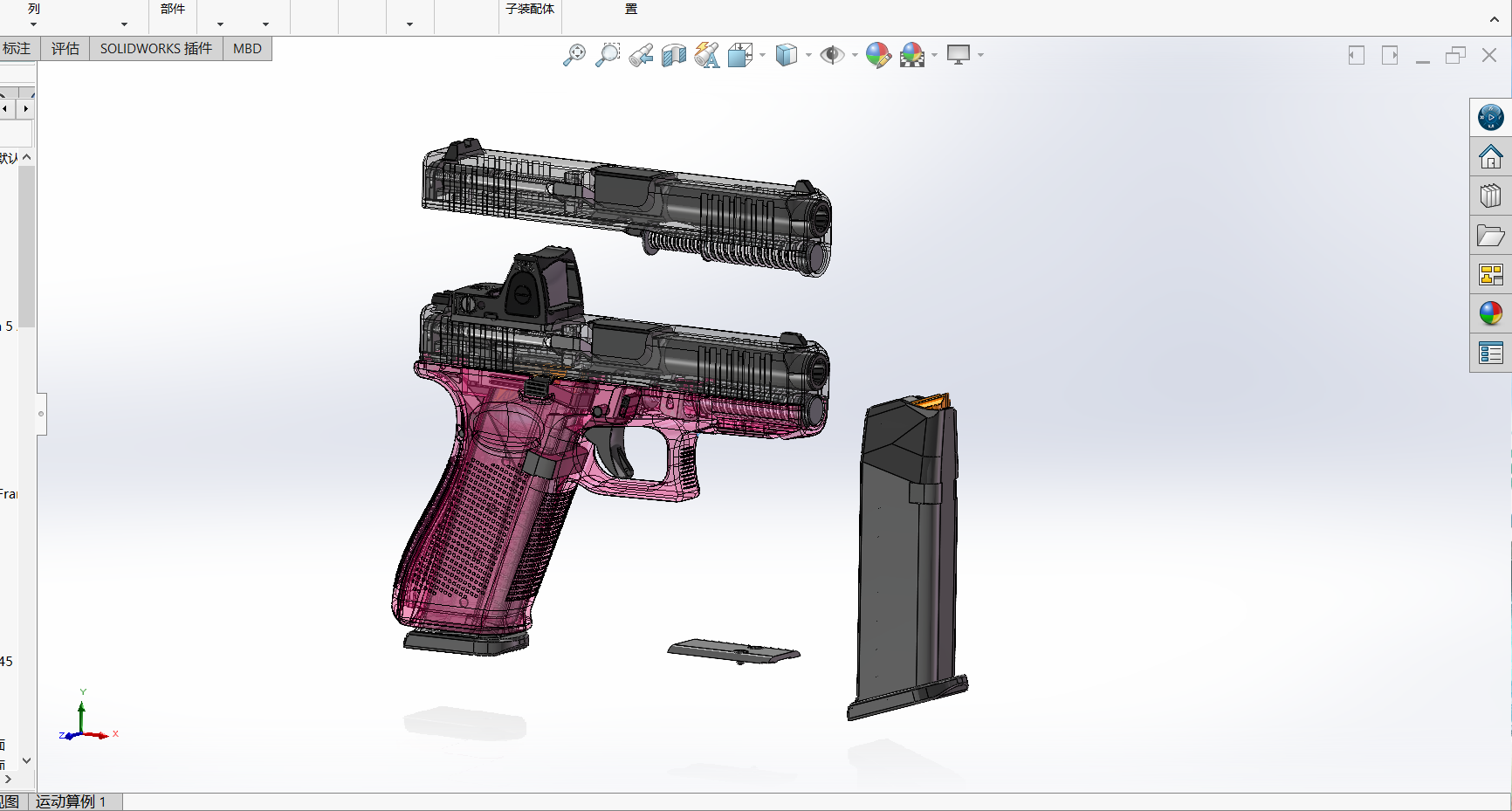Open the Apply Scene icon
Image resolution: width=1512 pixels, height=811 pixels.
(911, 55)
